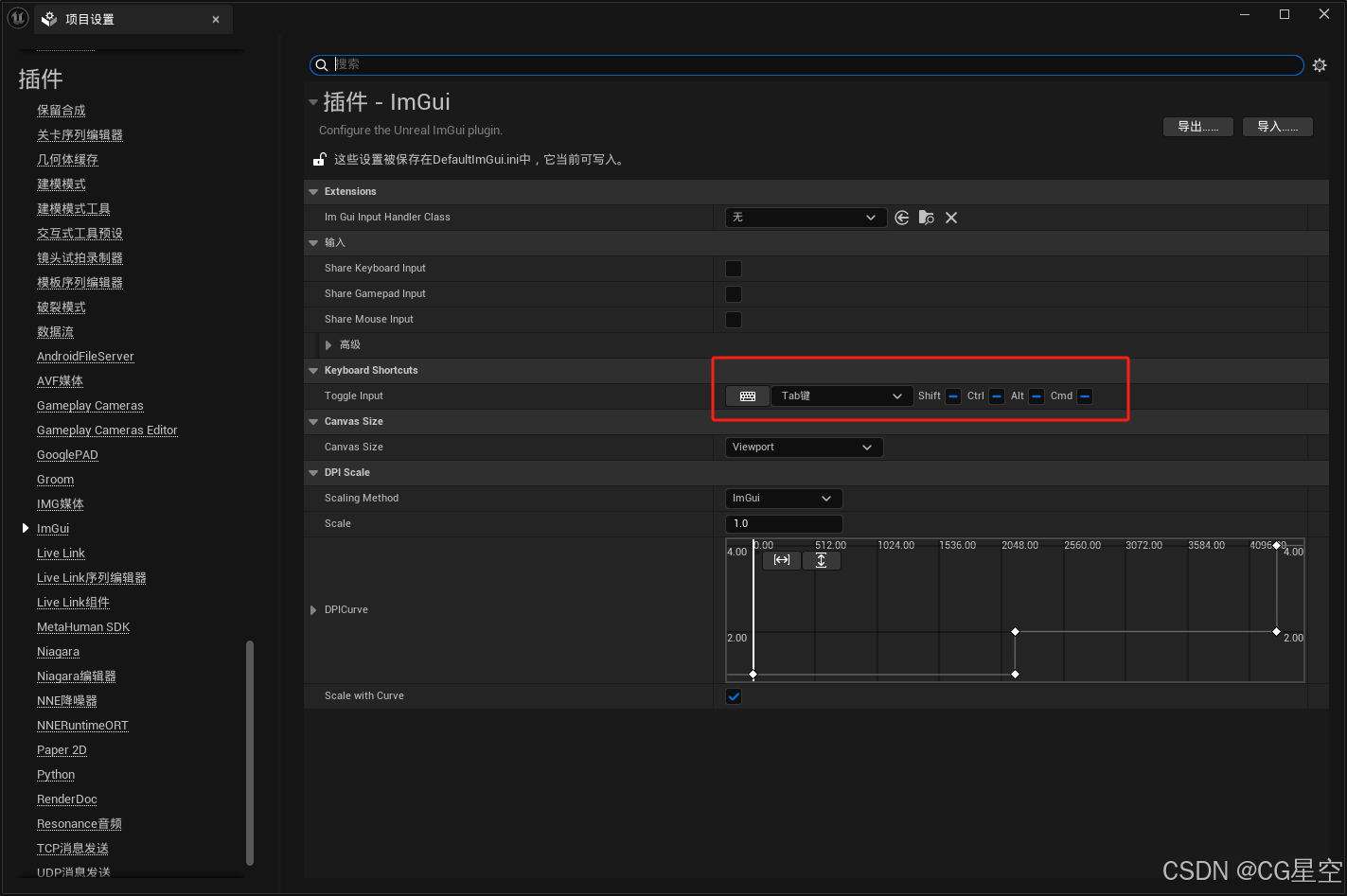Open 建模模式 settings

[x=62, y=184]
